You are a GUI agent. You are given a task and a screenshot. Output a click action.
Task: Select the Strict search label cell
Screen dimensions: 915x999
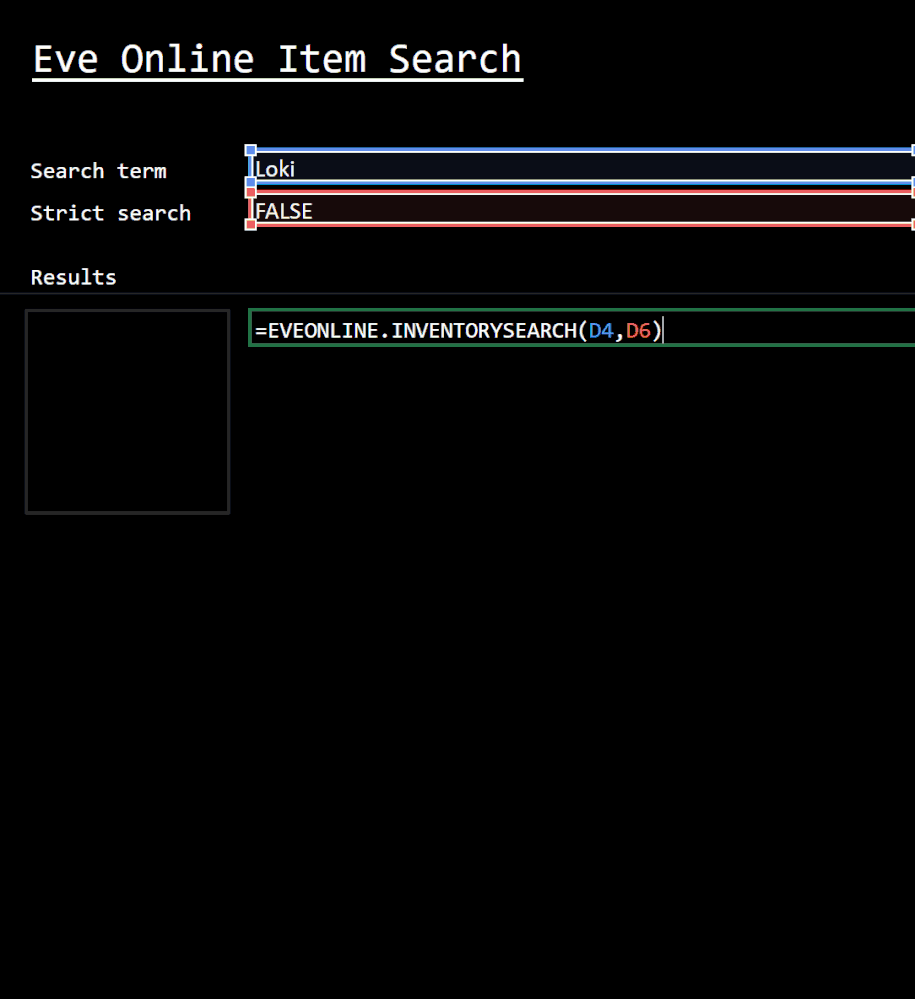(x=111, y=213)
